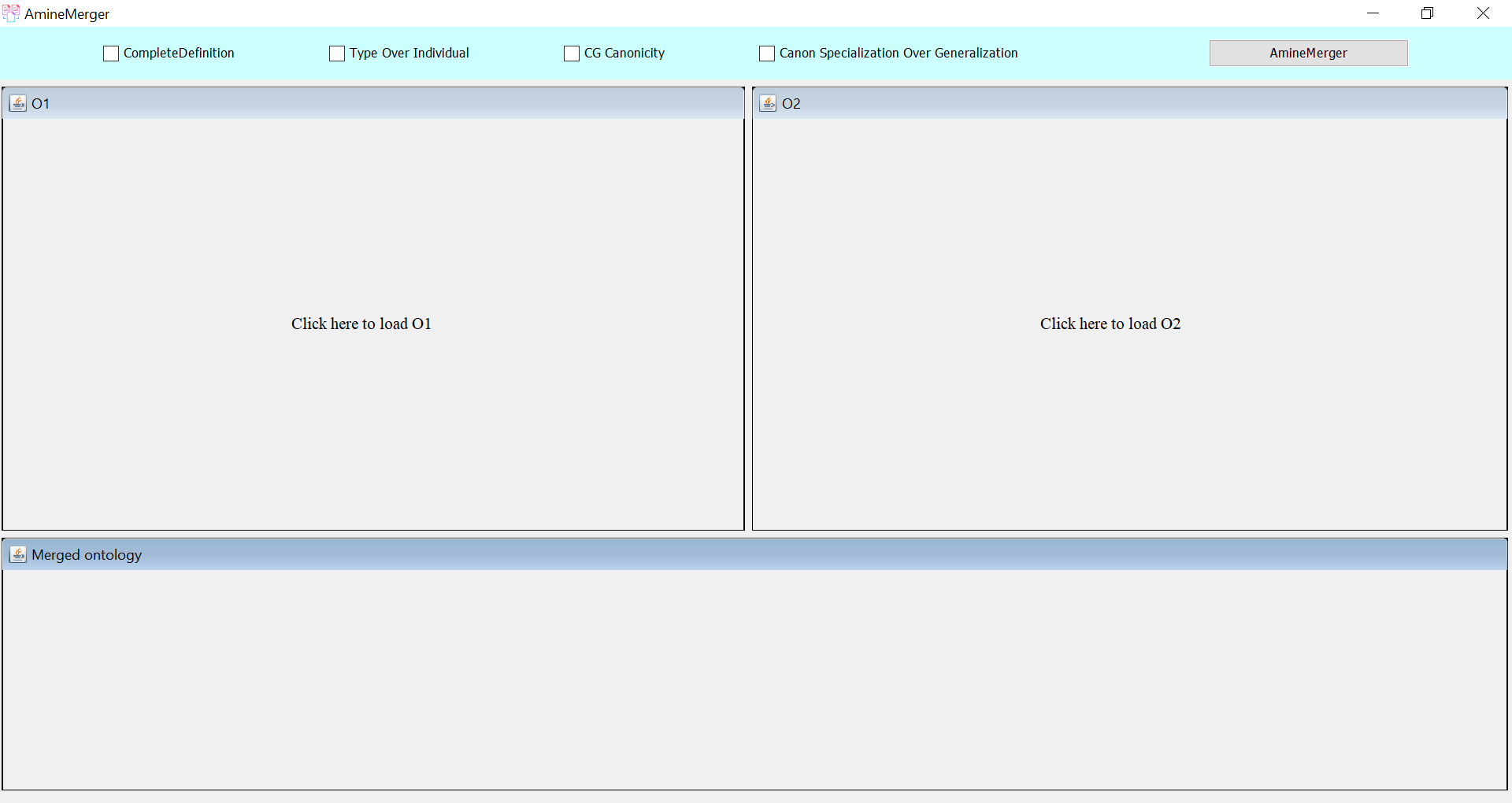Click the AmineMerger app icon in title bar
Viewport: 1512px width, 803px height.
[x=11, y=13]
